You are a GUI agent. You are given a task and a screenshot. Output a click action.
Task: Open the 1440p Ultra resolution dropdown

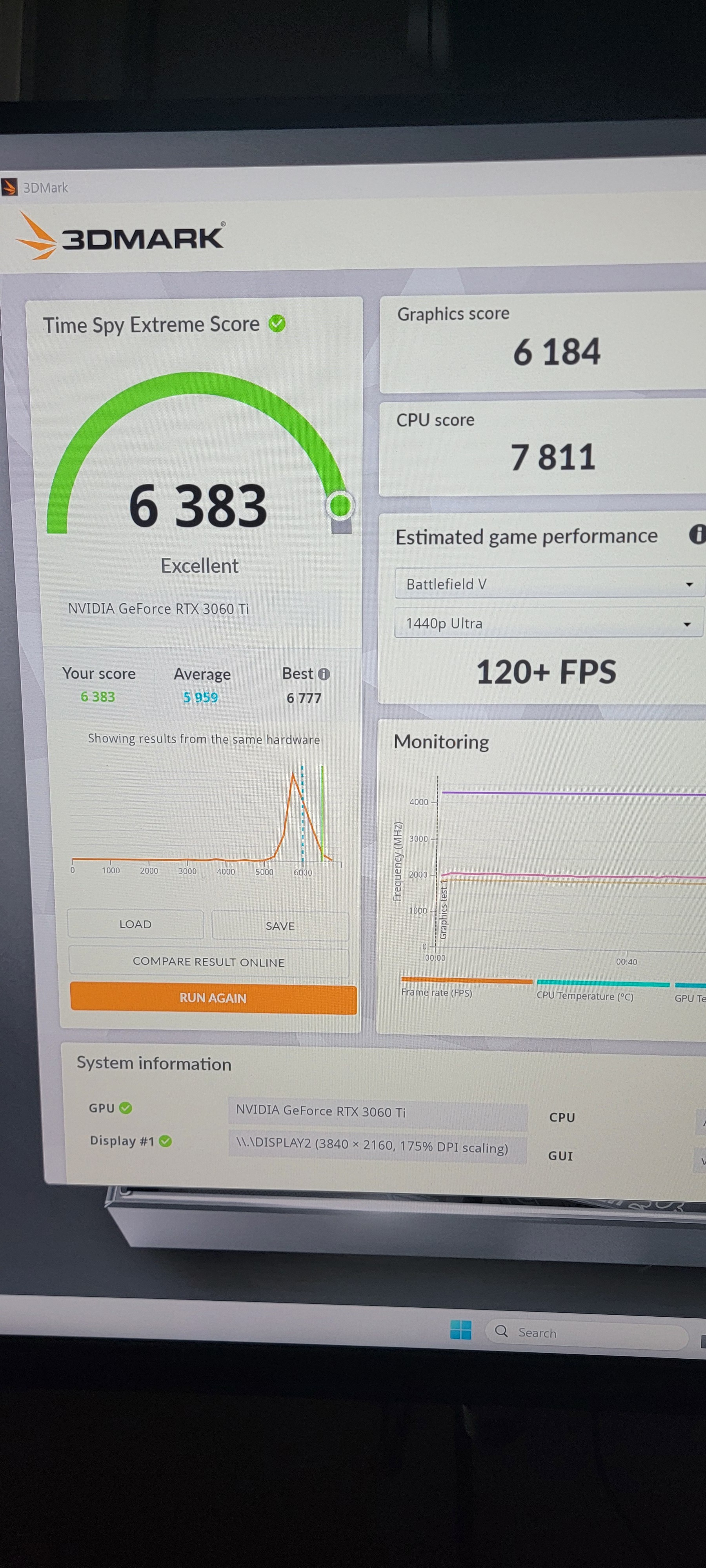pos(549,623)
